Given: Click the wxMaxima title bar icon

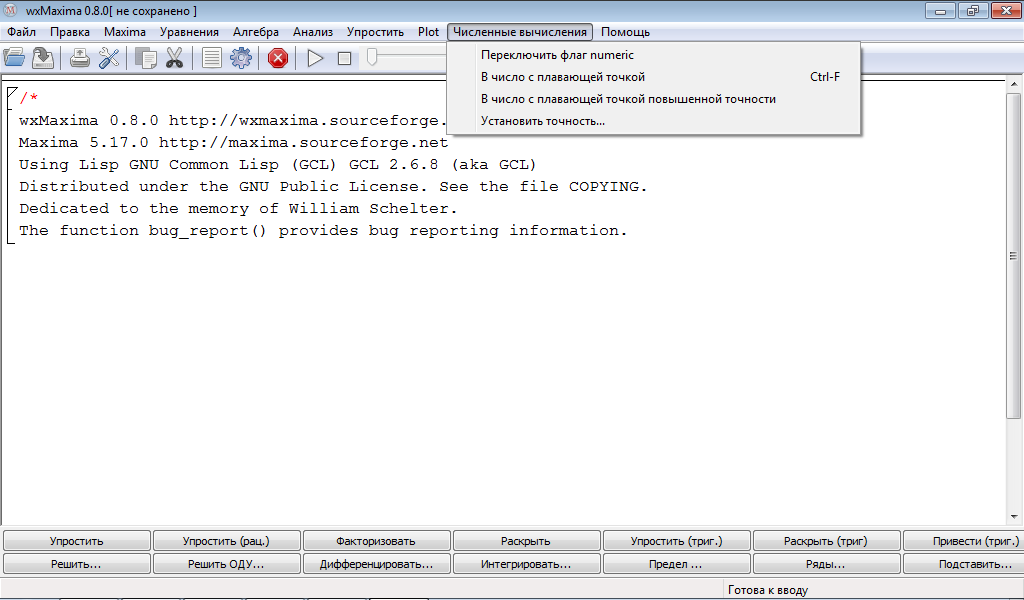Looking at the screenshot, I should pyautogui.click(x=10, y=10).
